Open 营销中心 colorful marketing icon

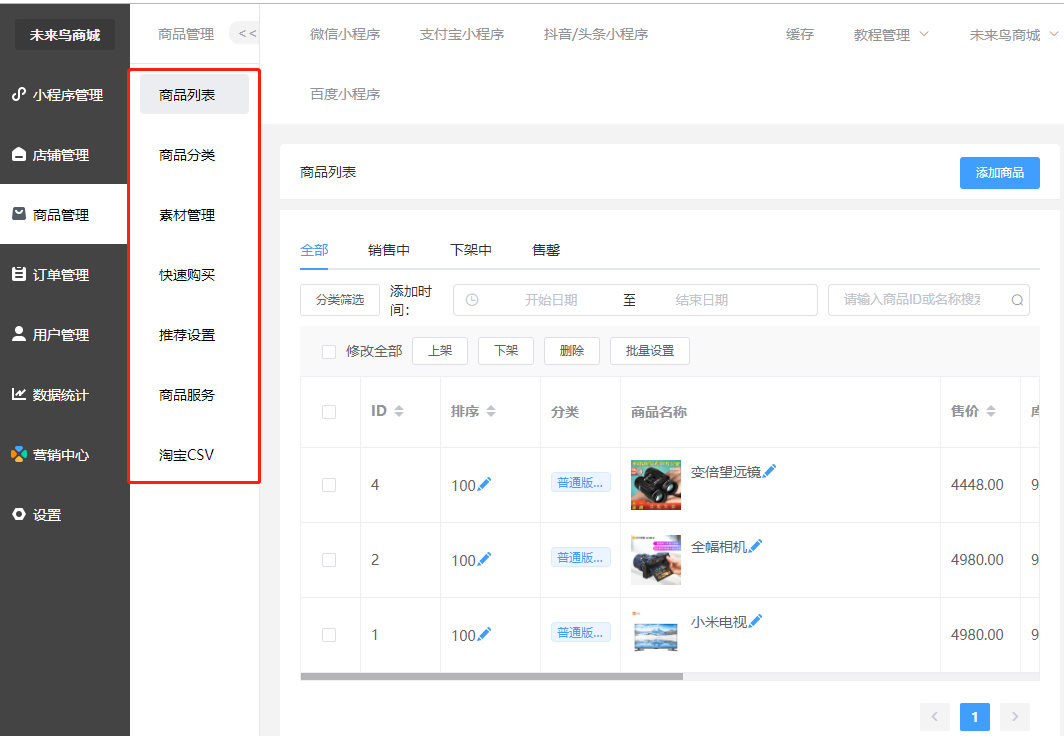coord(18,455)
